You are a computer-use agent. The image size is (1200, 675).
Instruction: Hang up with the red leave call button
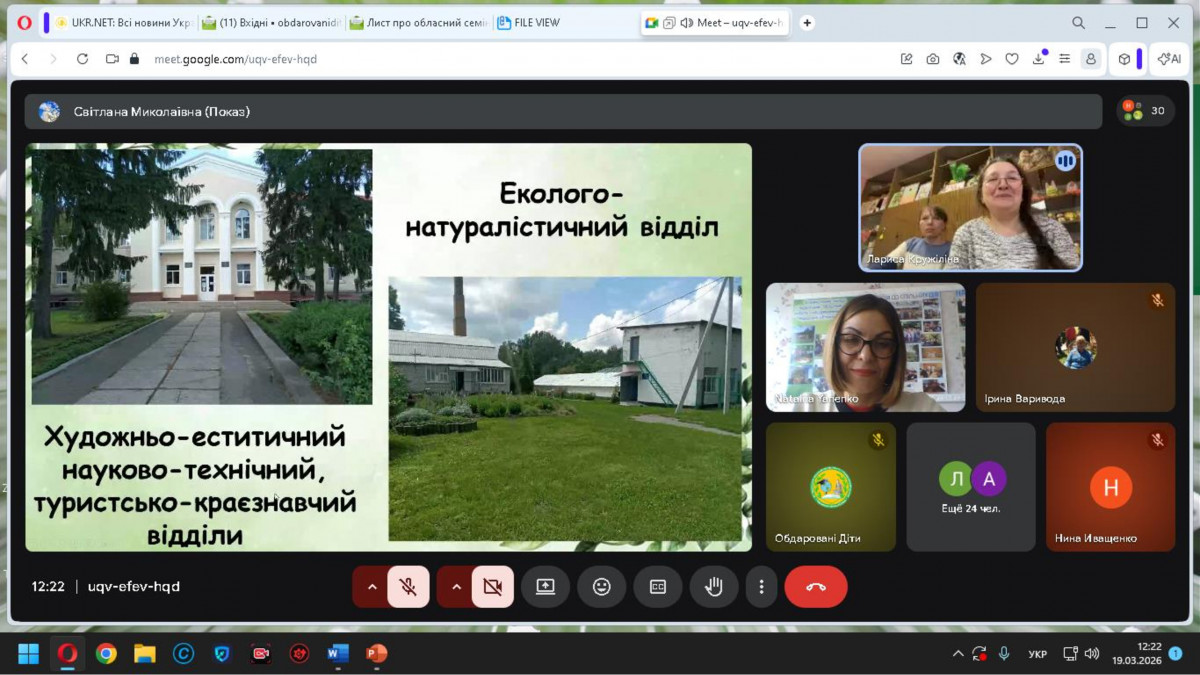(815, 587)
